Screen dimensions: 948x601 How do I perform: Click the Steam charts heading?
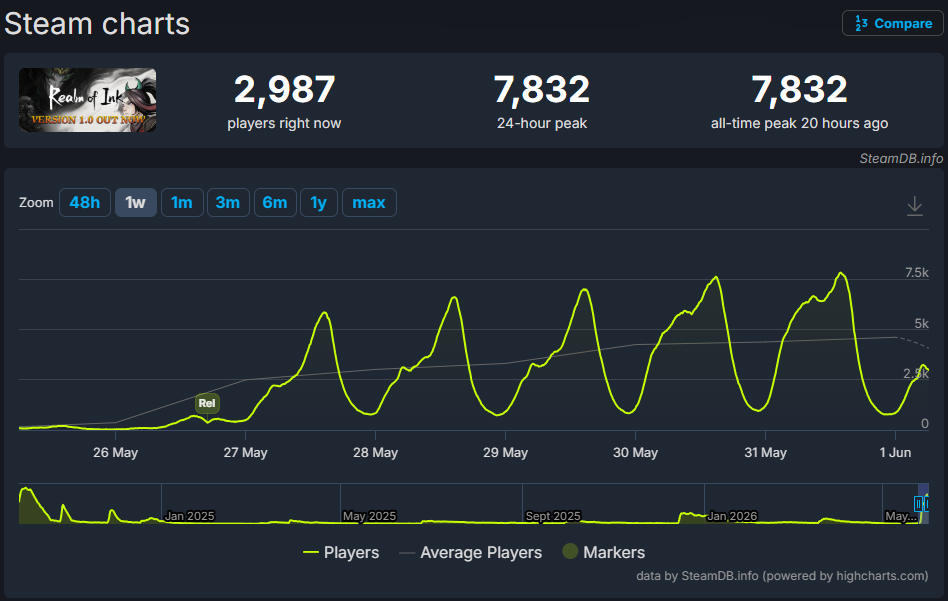[x=97, y=24]
